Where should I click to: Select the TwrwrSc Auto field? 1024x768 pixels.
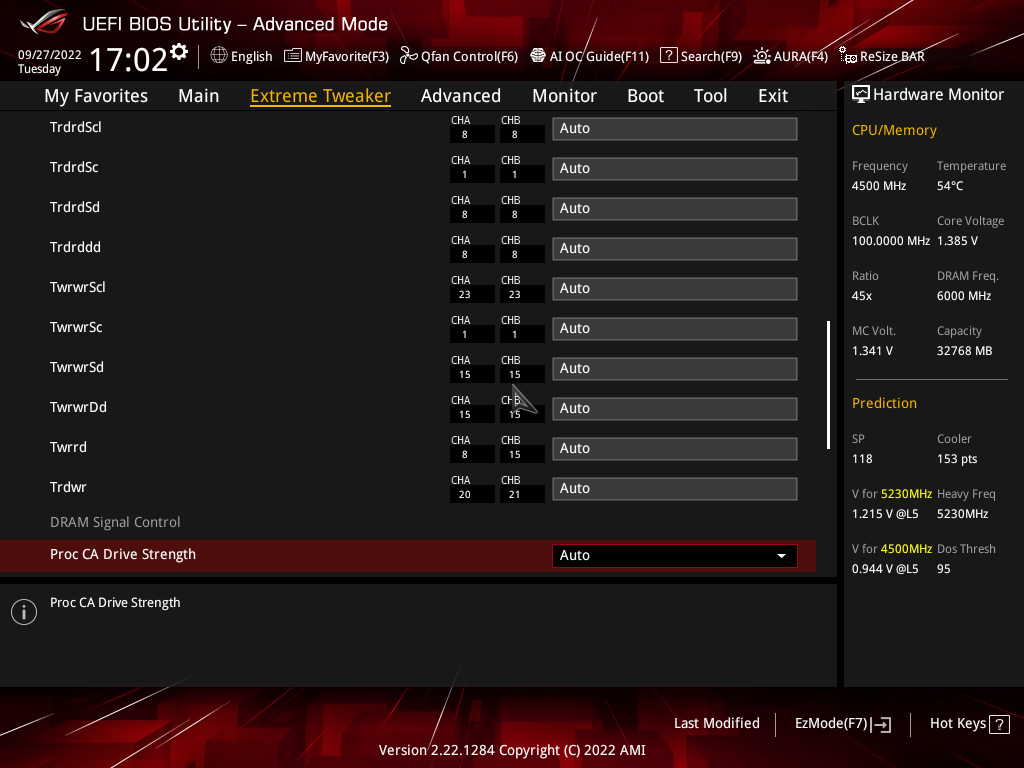(675, 328)
